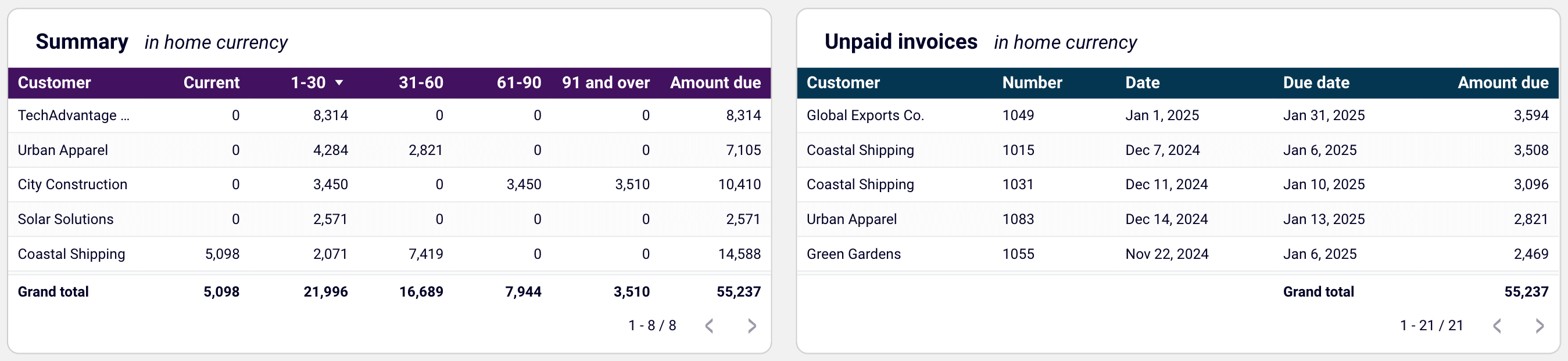
Task: Click Coastal Shipping 31-60 value 7,419
Action: (x=425, y=254)
